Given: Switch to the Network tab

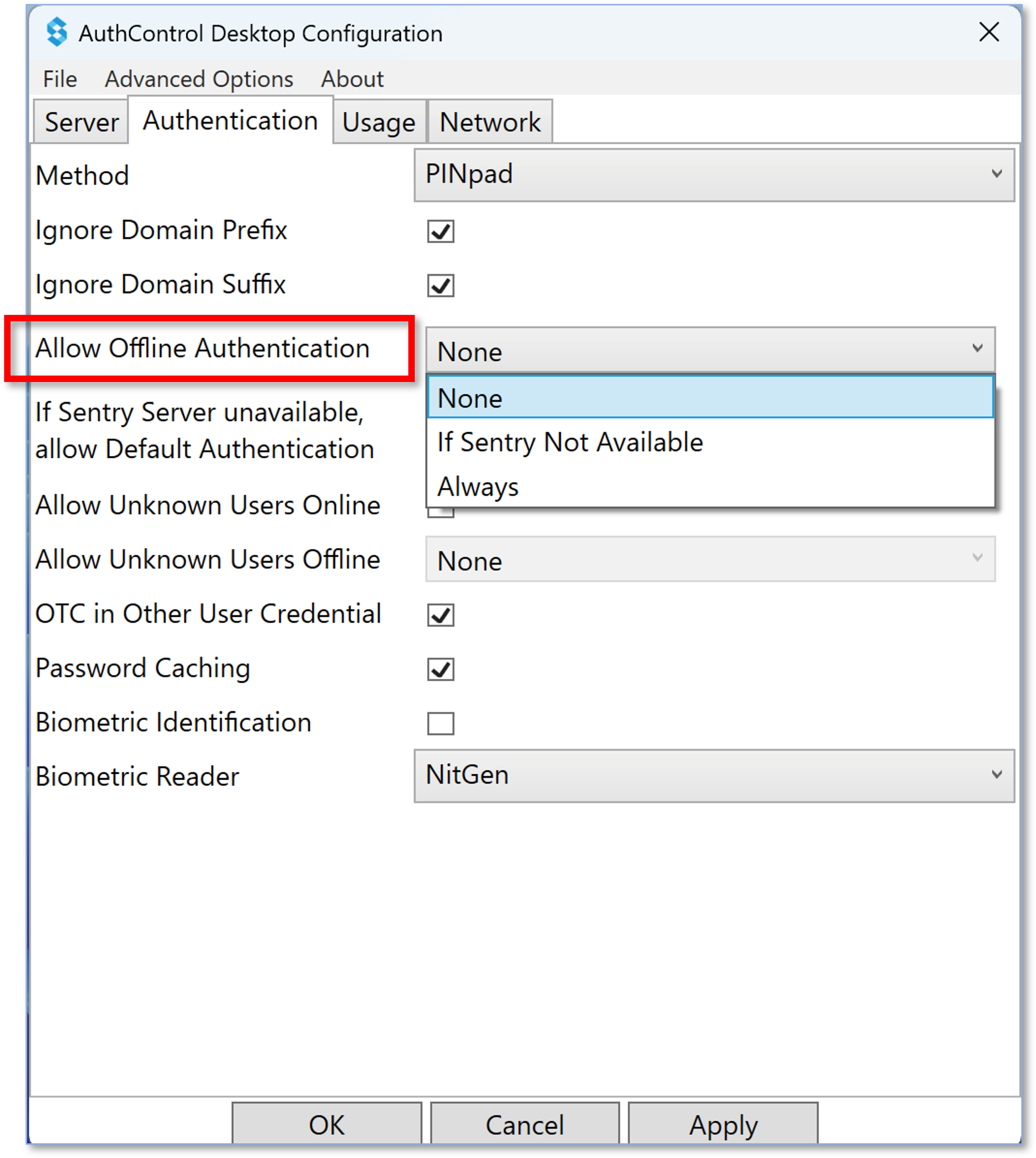Looking at the screenshot, I should coord(490,122).
